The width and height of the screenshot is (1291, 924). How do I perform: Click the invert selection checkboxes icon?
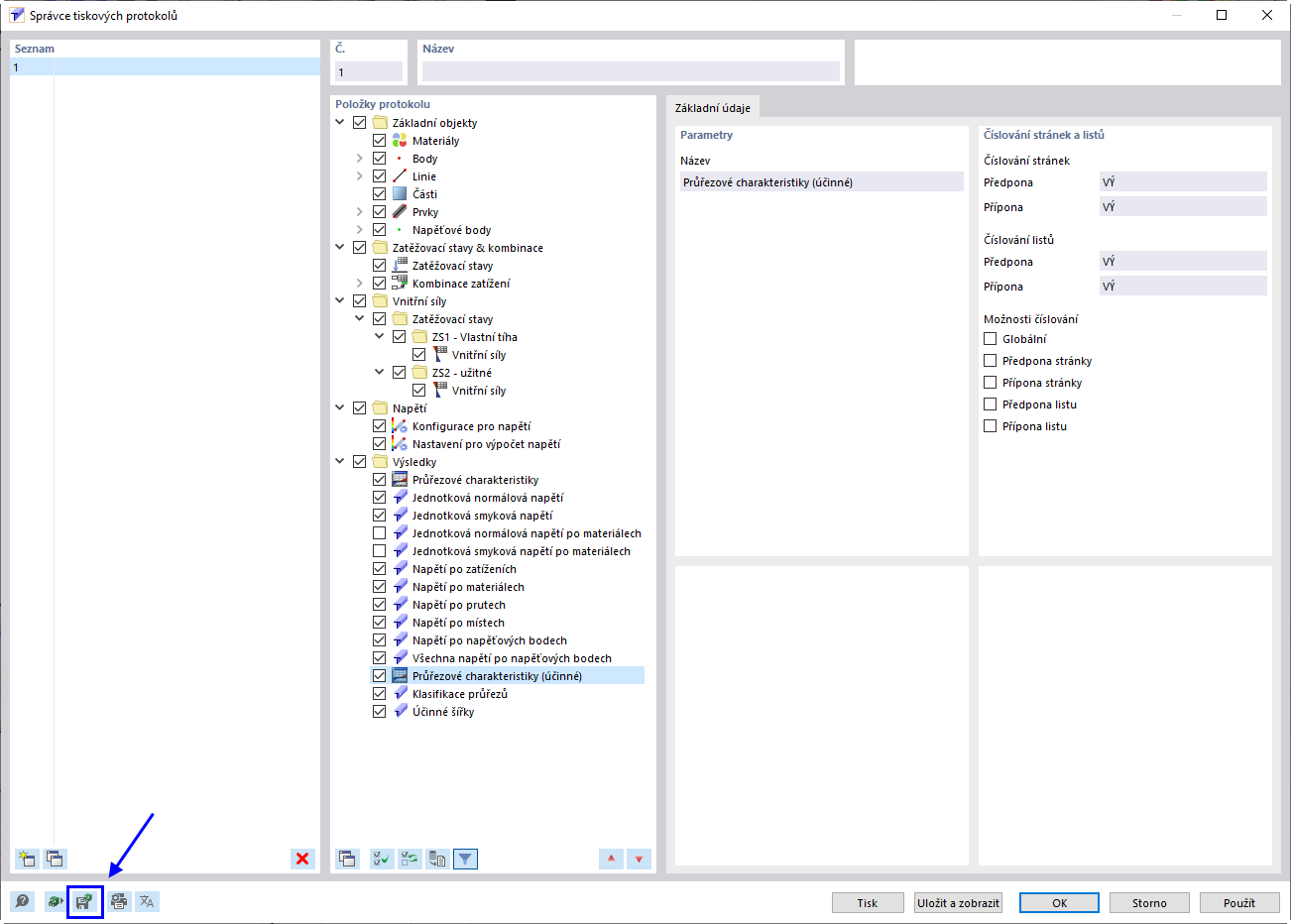[x=410, y=859]
